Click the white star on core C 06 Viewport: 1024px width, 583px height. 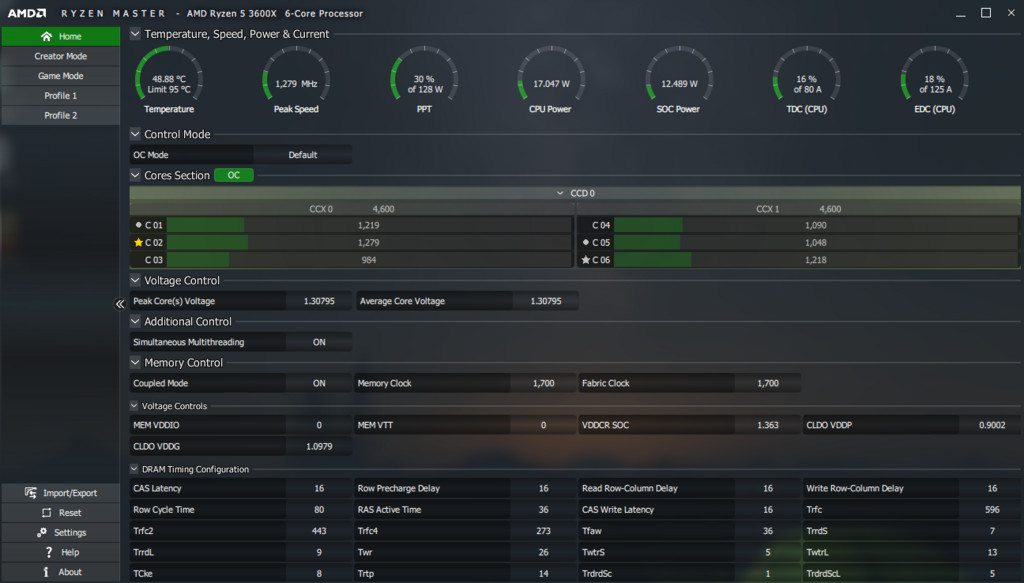[586, 260]
